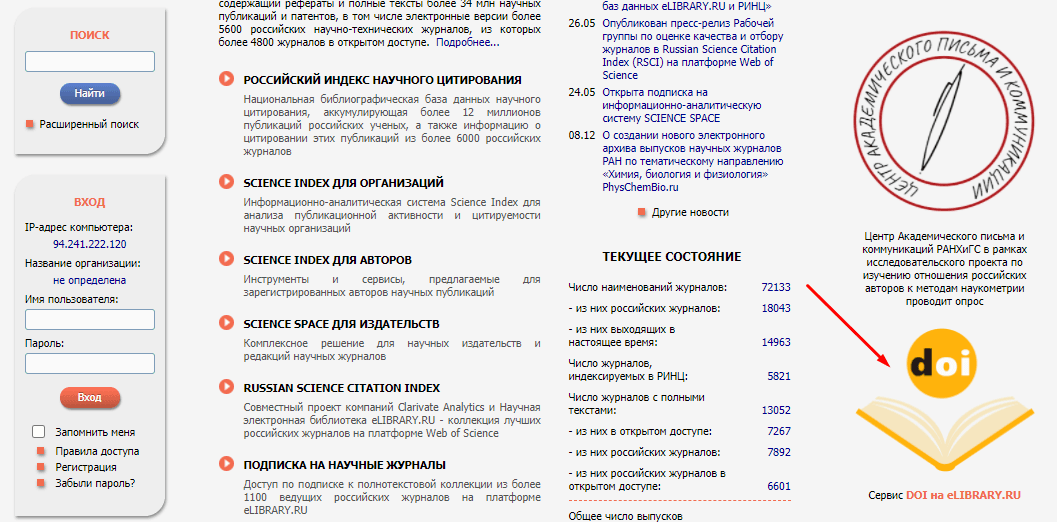Click the arrow icon beside Russian Science Citation Index
The image size is (1057, 522).
226,387
